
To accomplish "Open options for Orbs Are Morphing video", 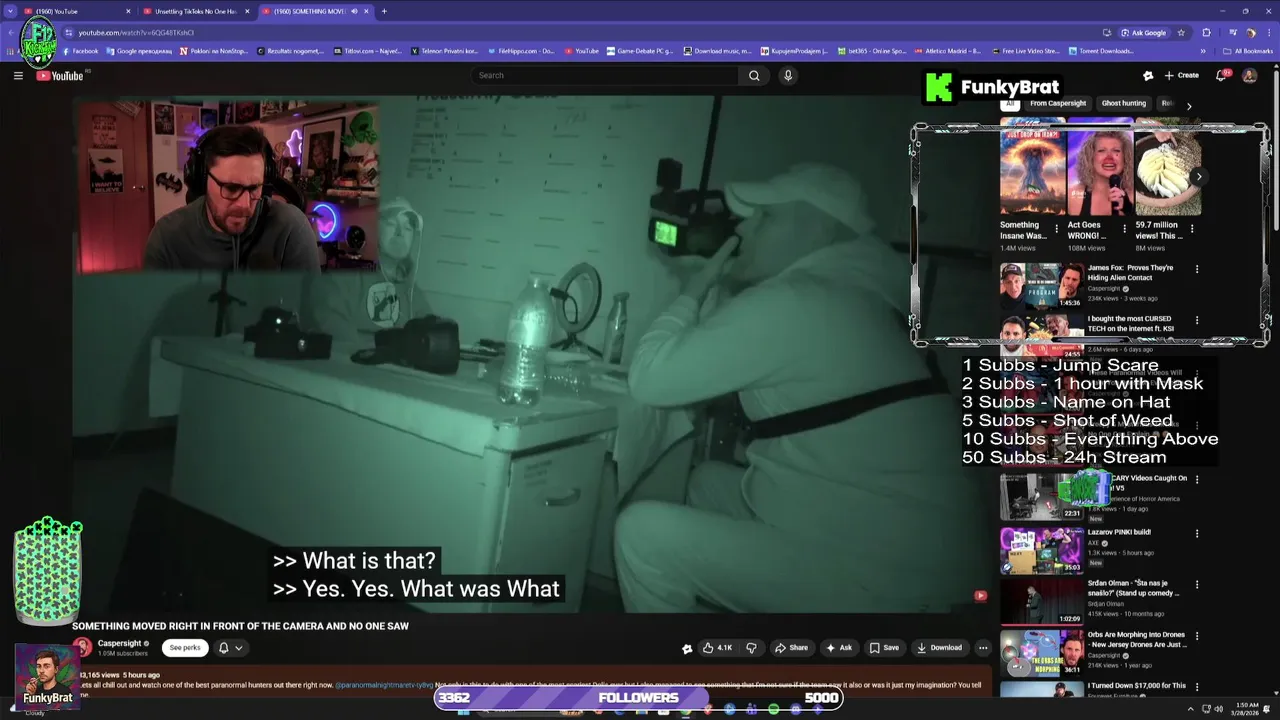I will 1196,636.
